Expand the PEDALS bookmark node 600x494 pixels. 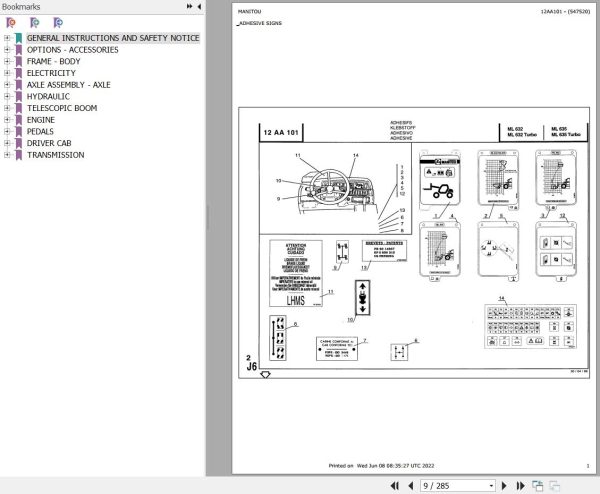click(x=7, y=131)
